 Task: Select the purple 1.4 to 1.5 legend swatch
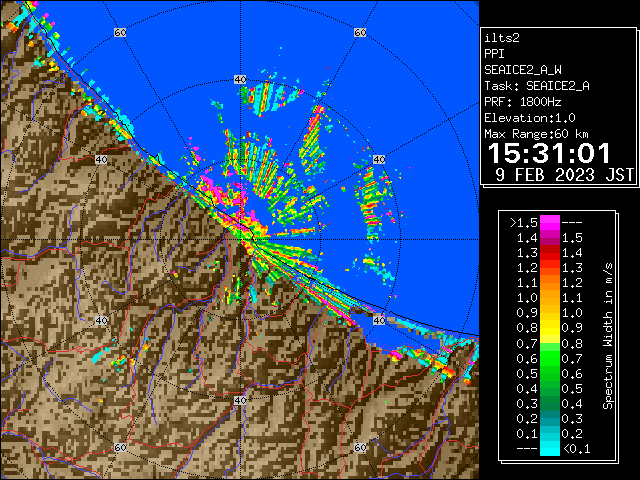tap(550, 238)
